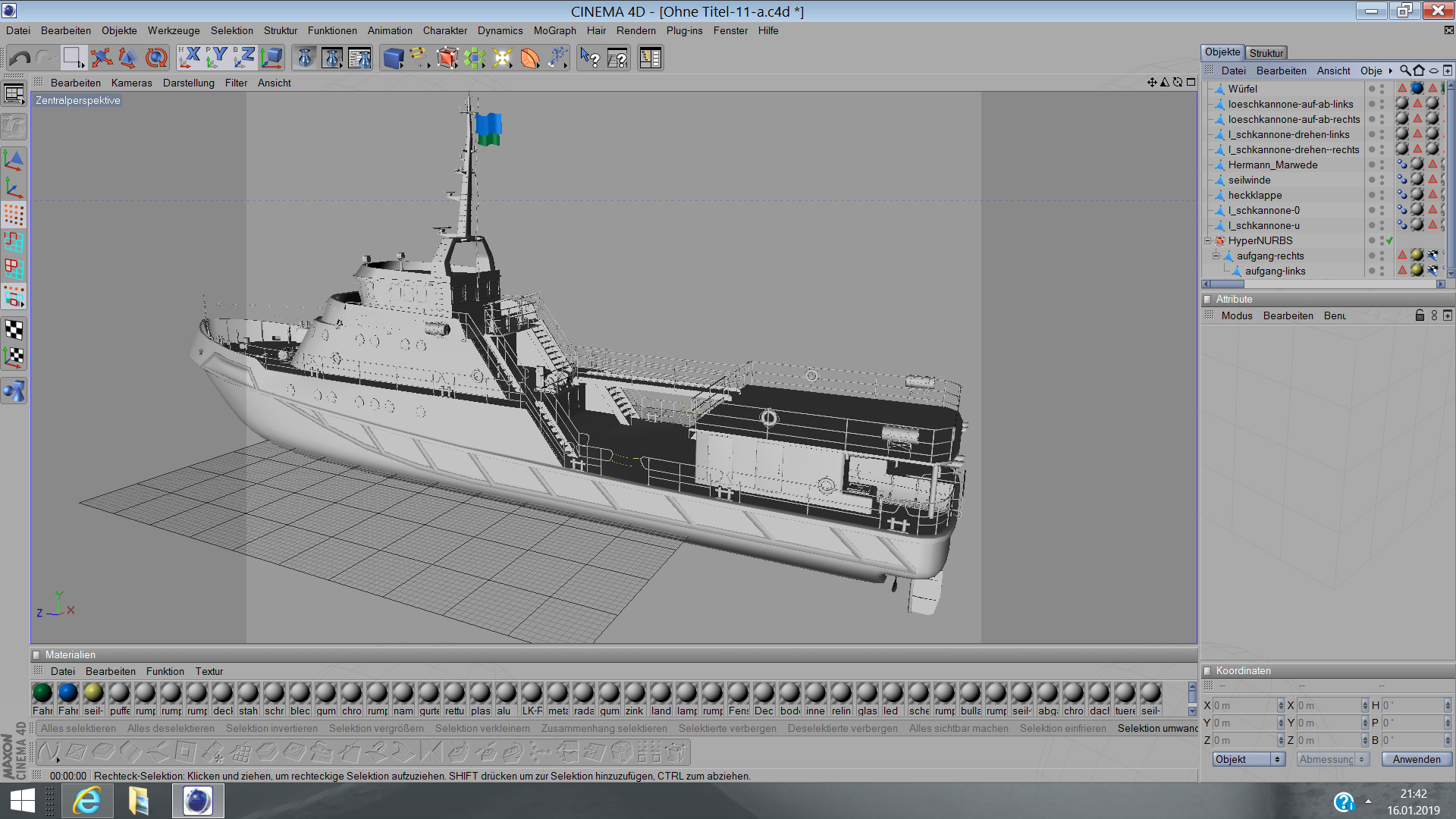This screenshot has width=1456, height=819.
Task: Select the Move tool icon
Action: coord(101,58)
